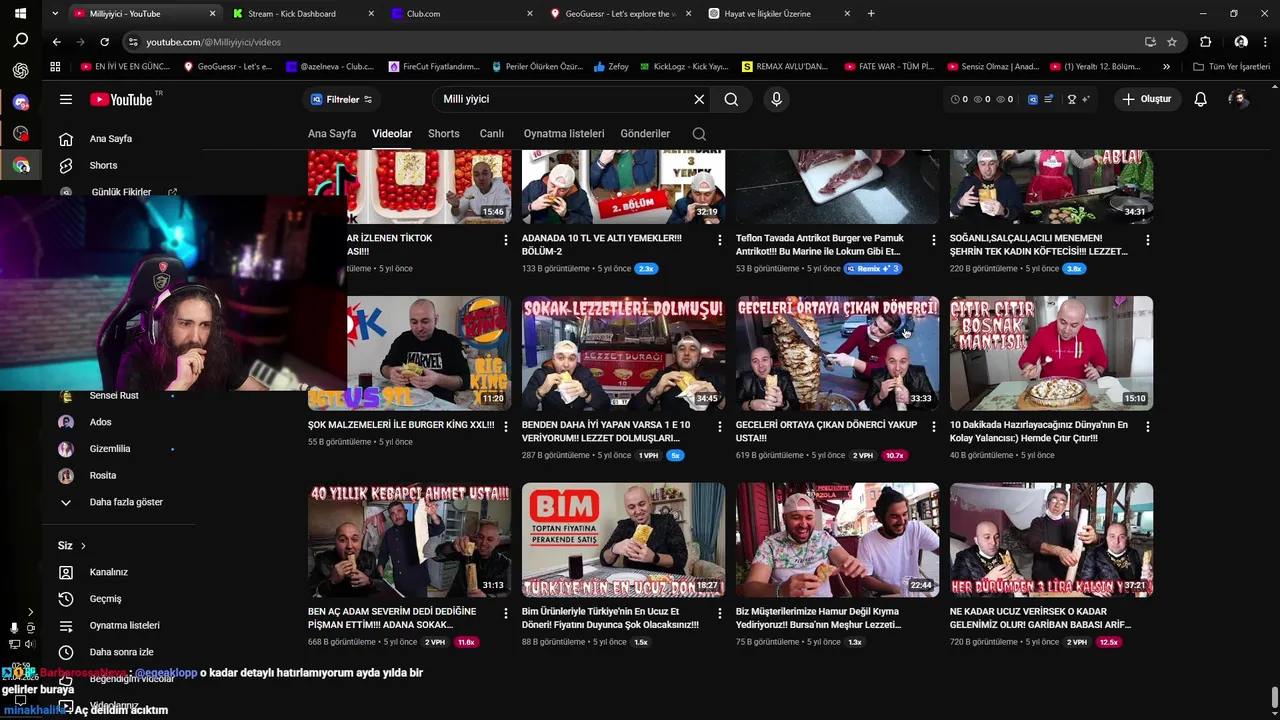Open video title BENDEN DAHA İYİ YAPAN VARSA
1280x720 pixels.
pyautogui.click(x=606, y=431)
